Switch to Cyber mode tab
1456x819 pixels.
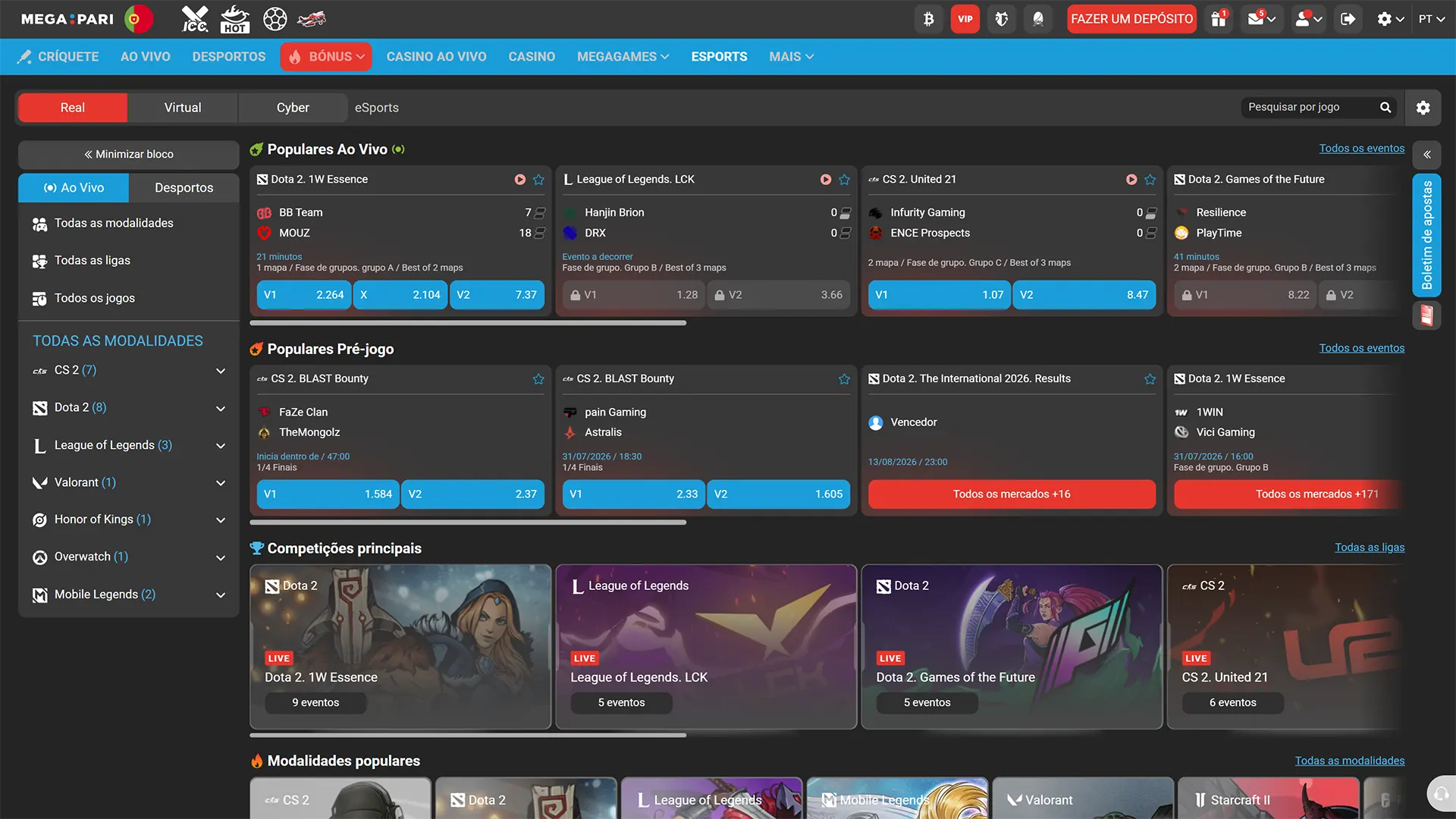click(293, 108)
